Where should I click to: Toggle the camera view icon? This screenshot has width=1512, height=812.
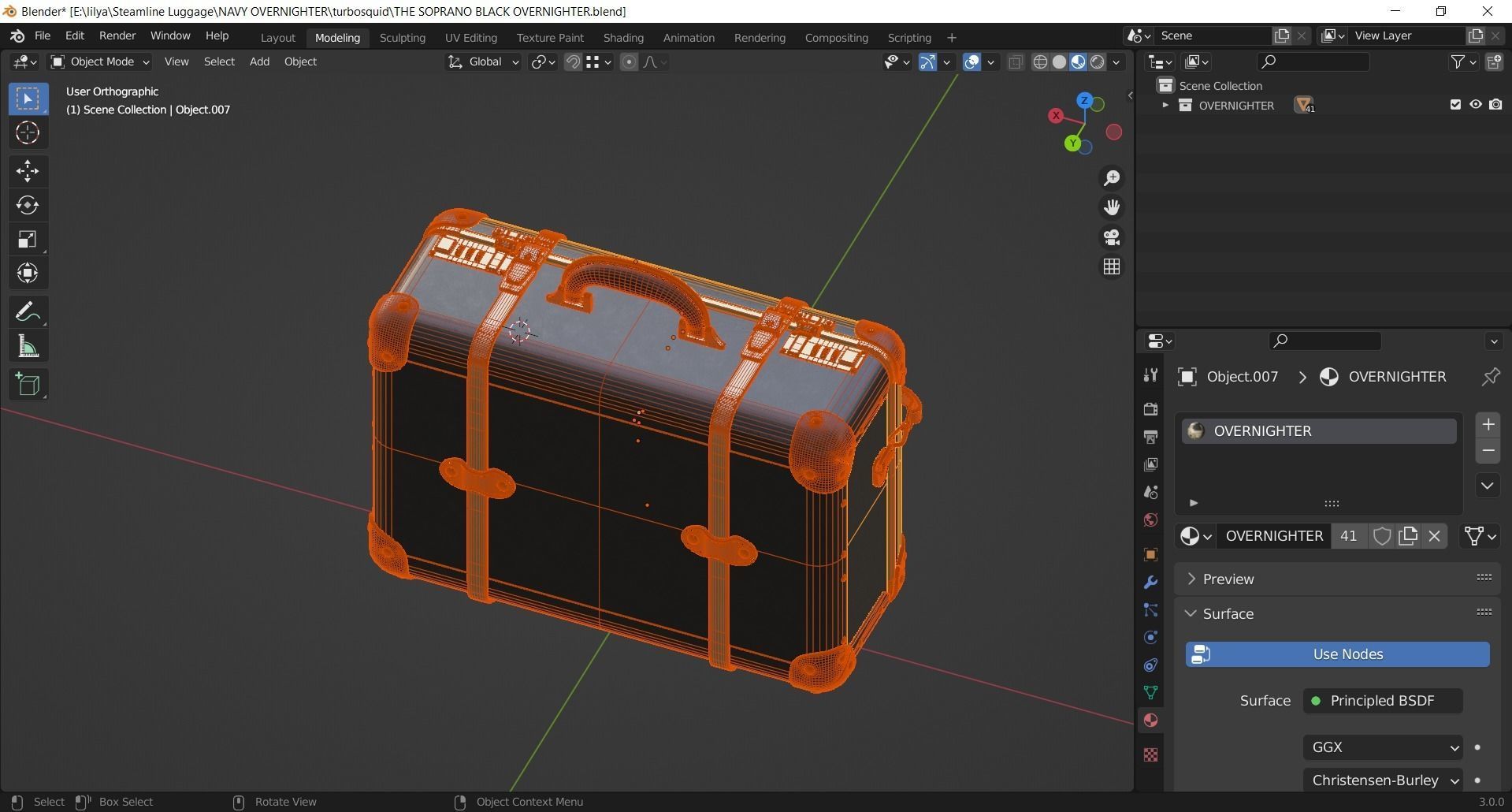(x=1112, y=237)
